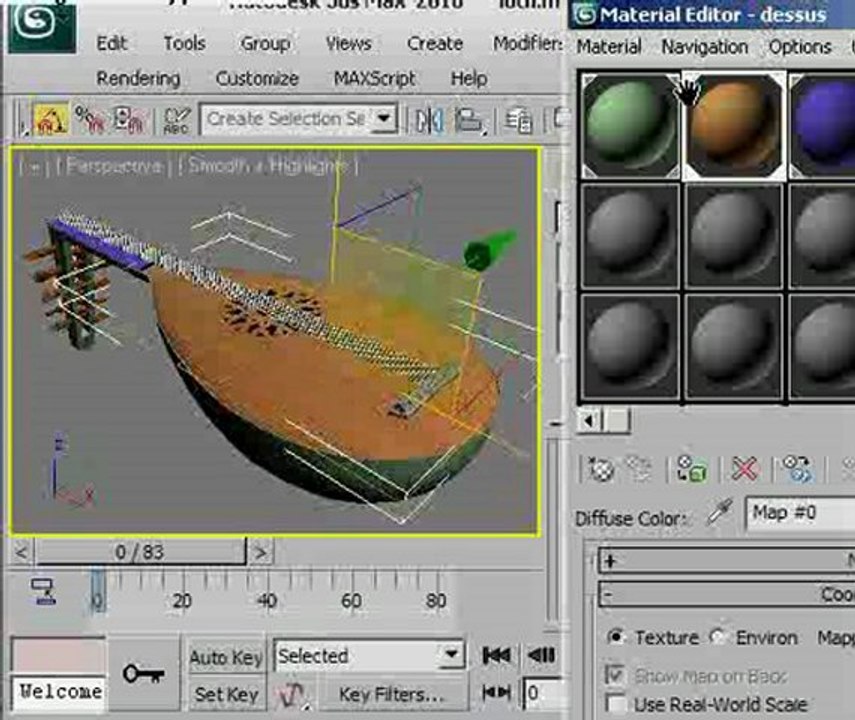
Task: Collapse the Coordinates rollout minus sign
Action: (607, 595)
